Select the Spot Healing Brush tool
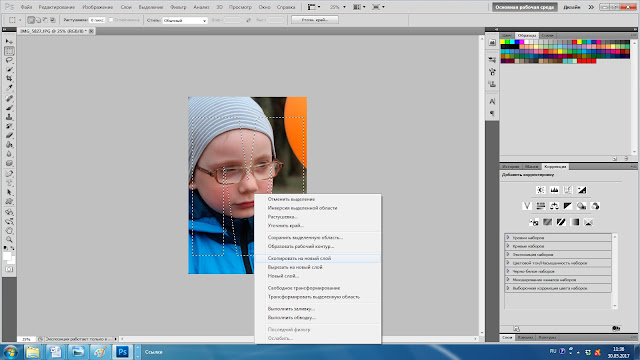The width and height of the screenshot is (640, 360). (9, 99)
